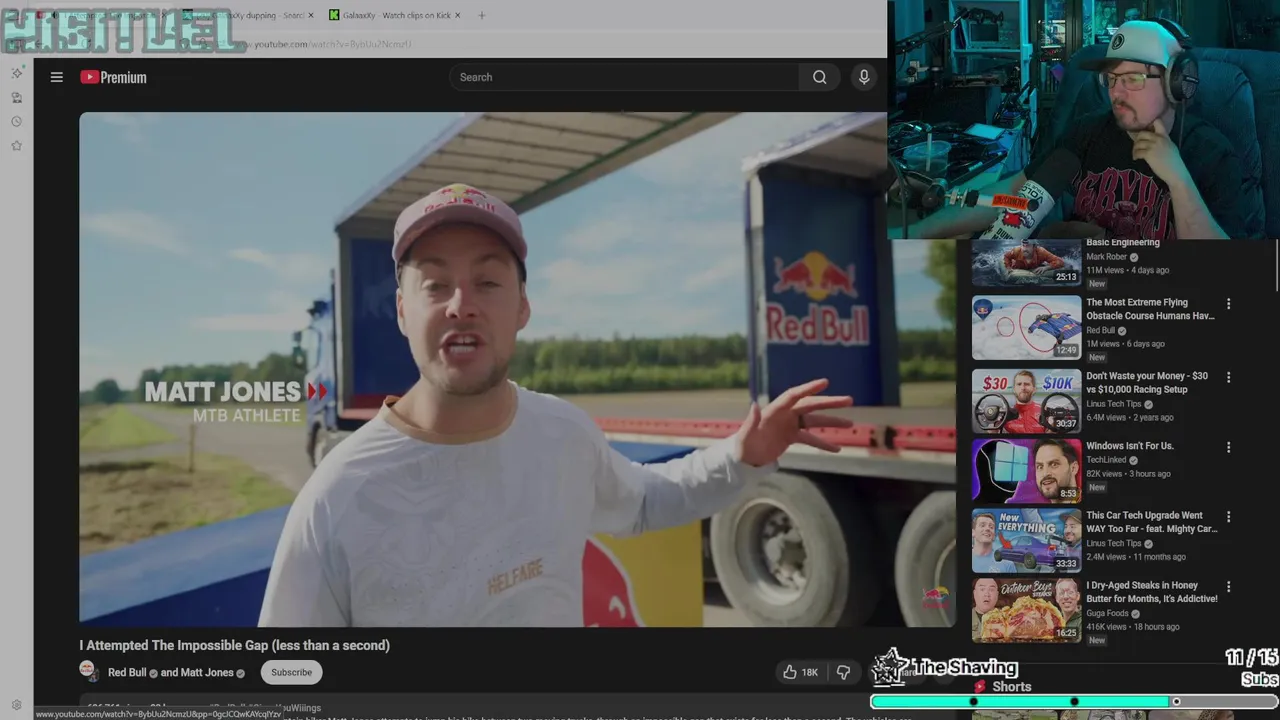Open the browser sidebar AI sparkle icon
The height and width of the screenshot is (720, 1280).
(16, 73)
